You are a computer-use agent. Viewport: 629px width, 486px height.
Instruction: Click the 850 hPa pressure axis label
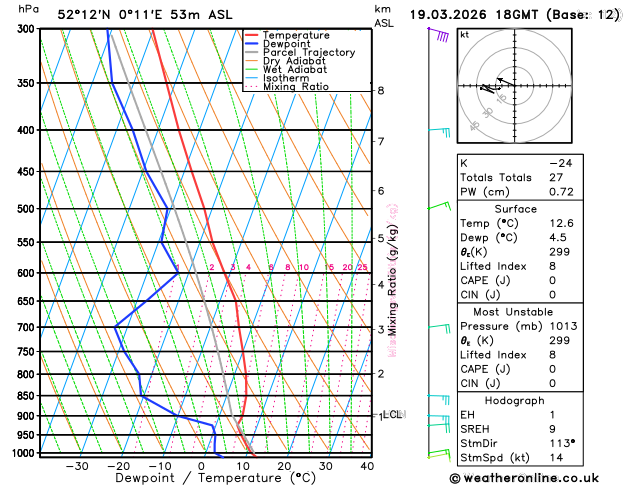pyautogui.click(x=26, y=396)
